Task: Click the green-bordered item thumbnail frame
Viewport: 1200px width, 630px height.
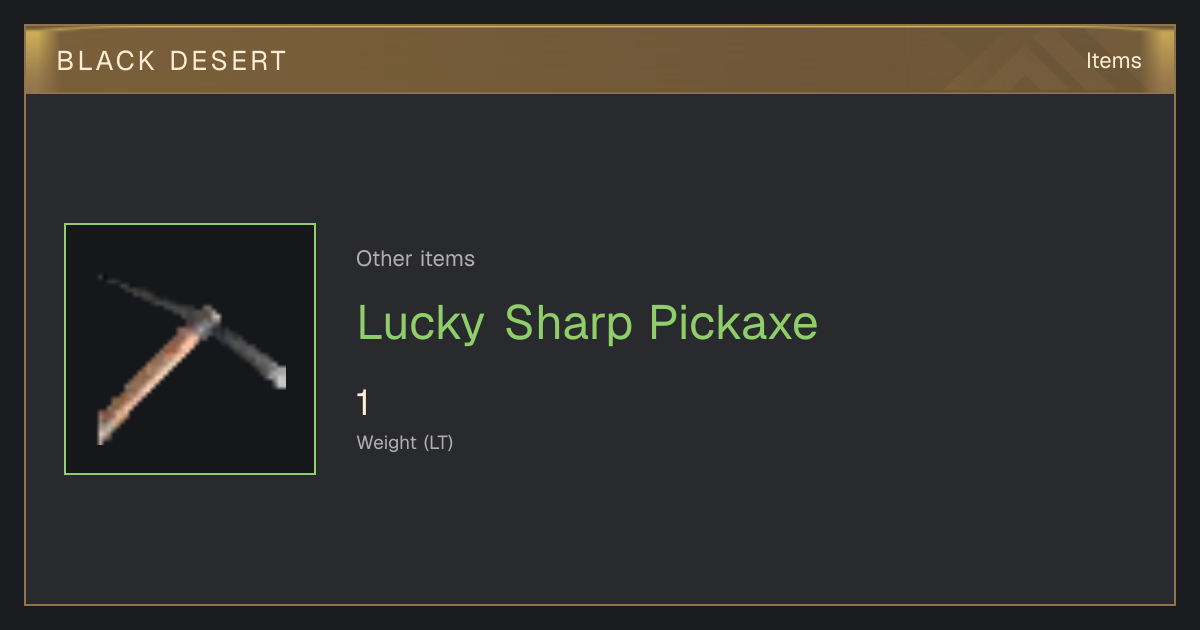Action: (x=190, y=349)
